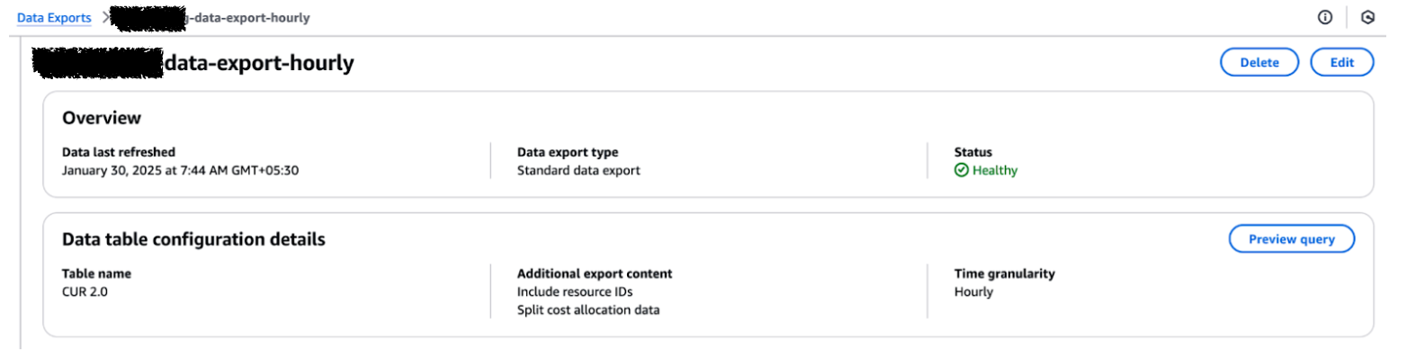Click the Healthy status text
1407x360 pixels.
[x=995, y=170]
